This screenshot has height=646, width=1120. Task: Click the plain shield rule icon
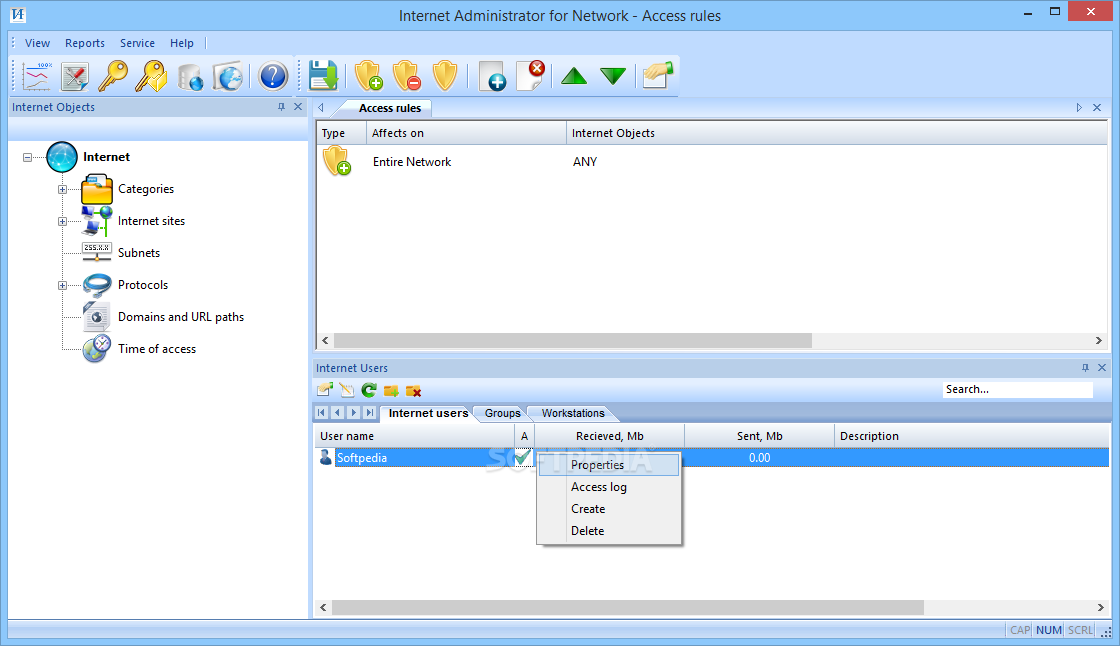(x=444, y=76)
